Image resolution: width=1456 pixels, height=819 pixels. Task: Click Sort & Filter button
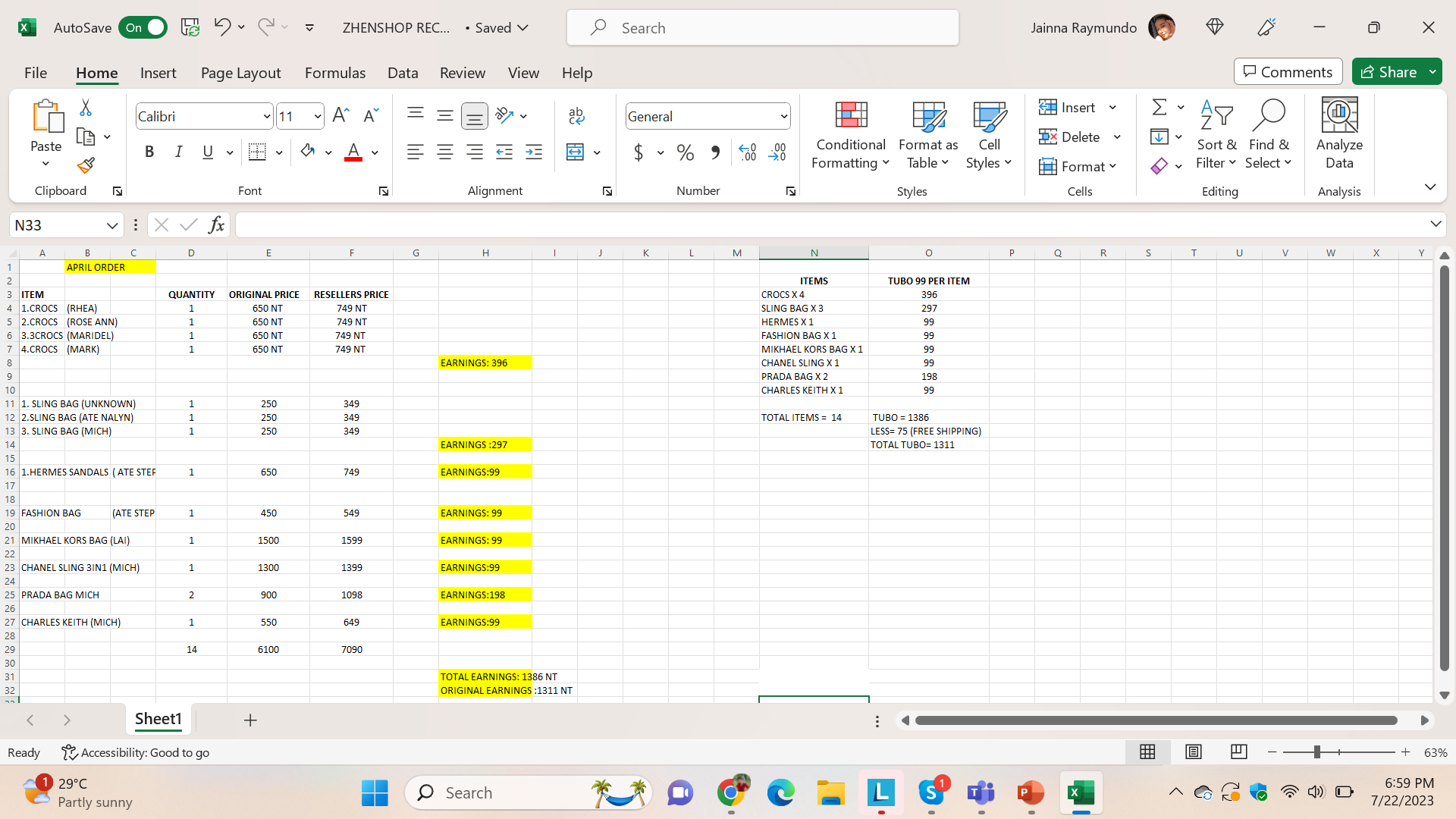(1216, 135)
